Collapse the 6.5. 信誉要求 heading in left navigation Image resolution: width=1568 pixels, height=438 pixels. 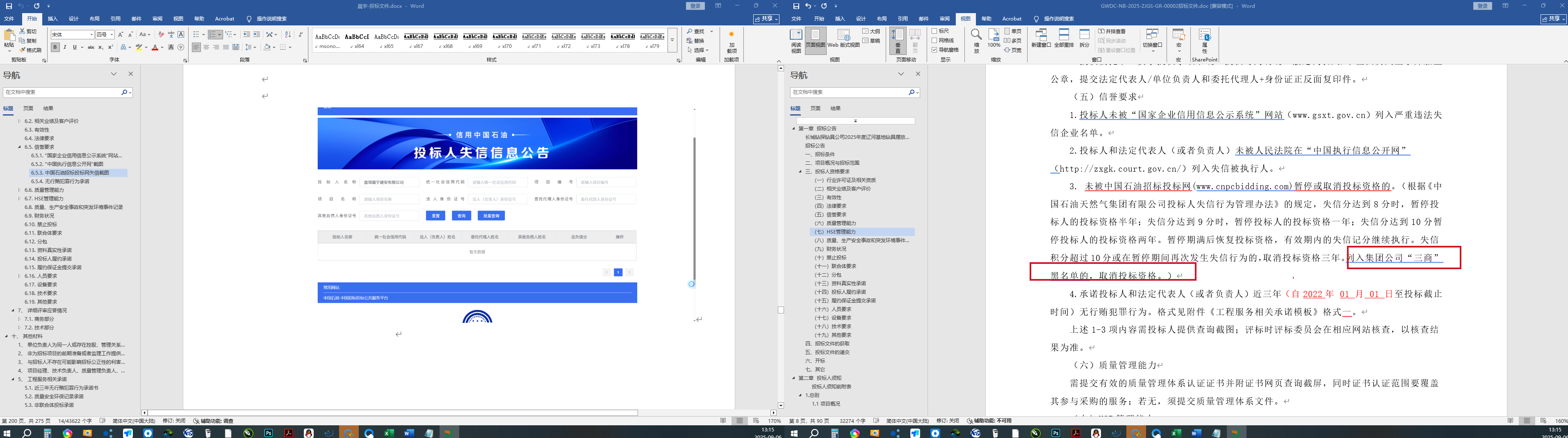(x=20, y=147)
